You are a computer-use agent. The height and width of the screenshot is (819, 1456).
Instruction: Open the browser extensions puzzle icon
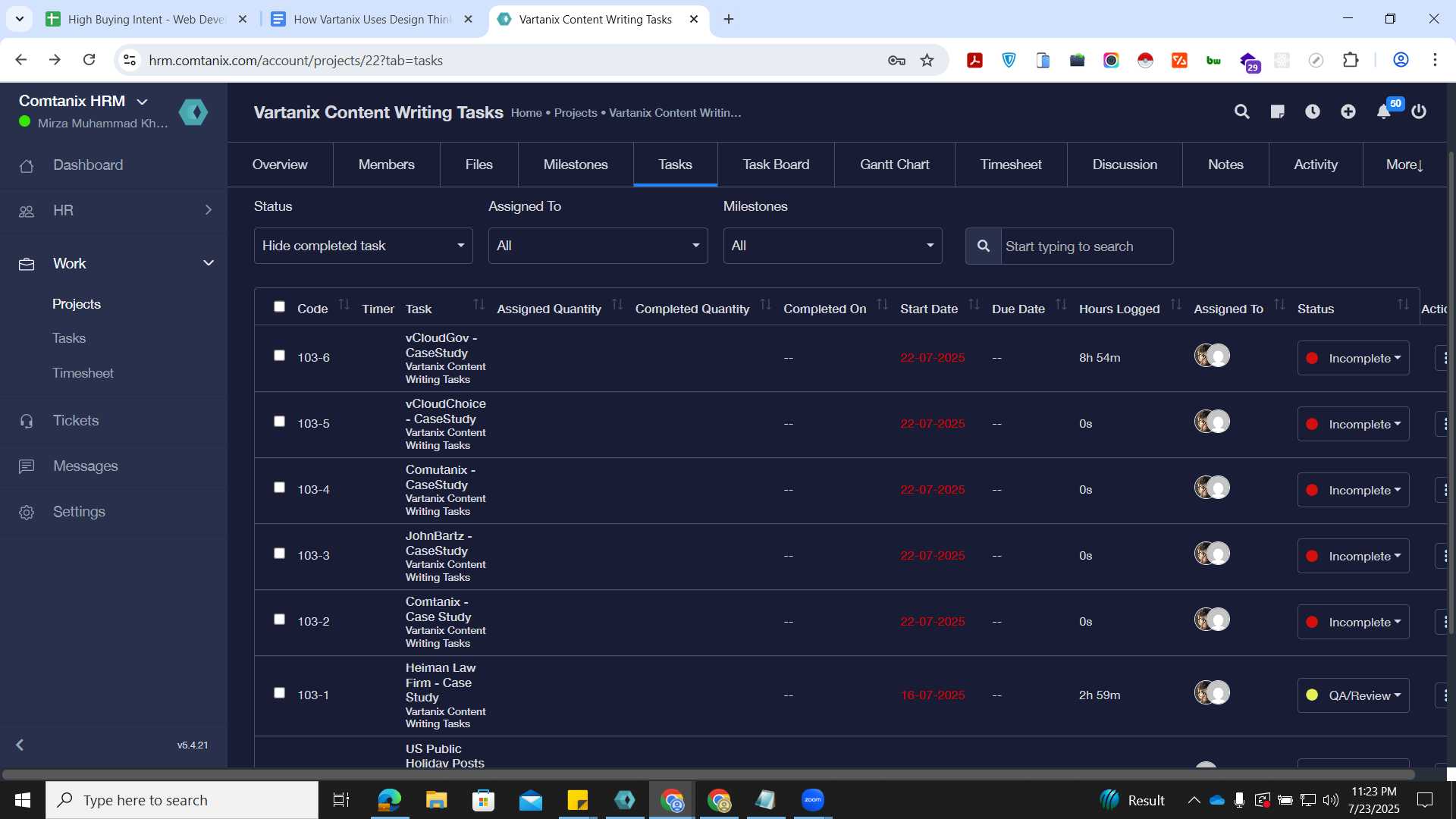point(1350,60)
